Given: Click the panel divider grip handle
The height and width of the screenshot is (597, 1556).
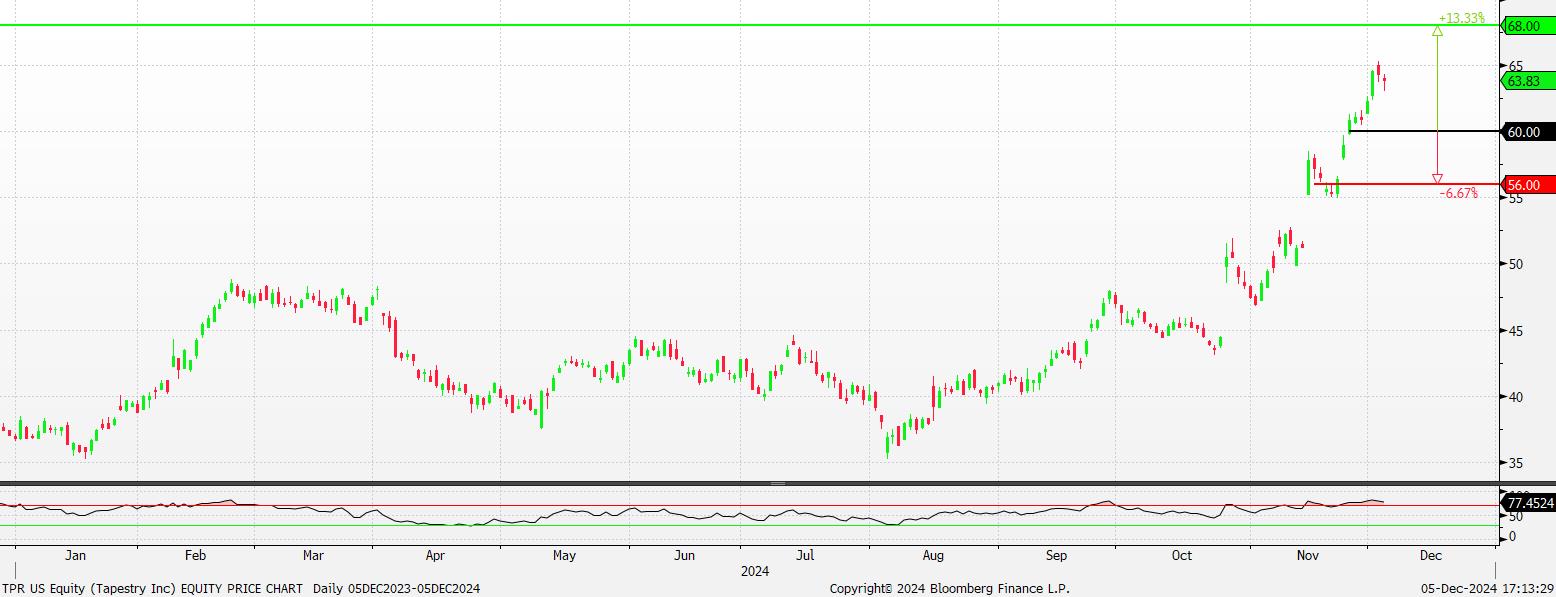Looking at the screenshot, I should tap(777, 483).
